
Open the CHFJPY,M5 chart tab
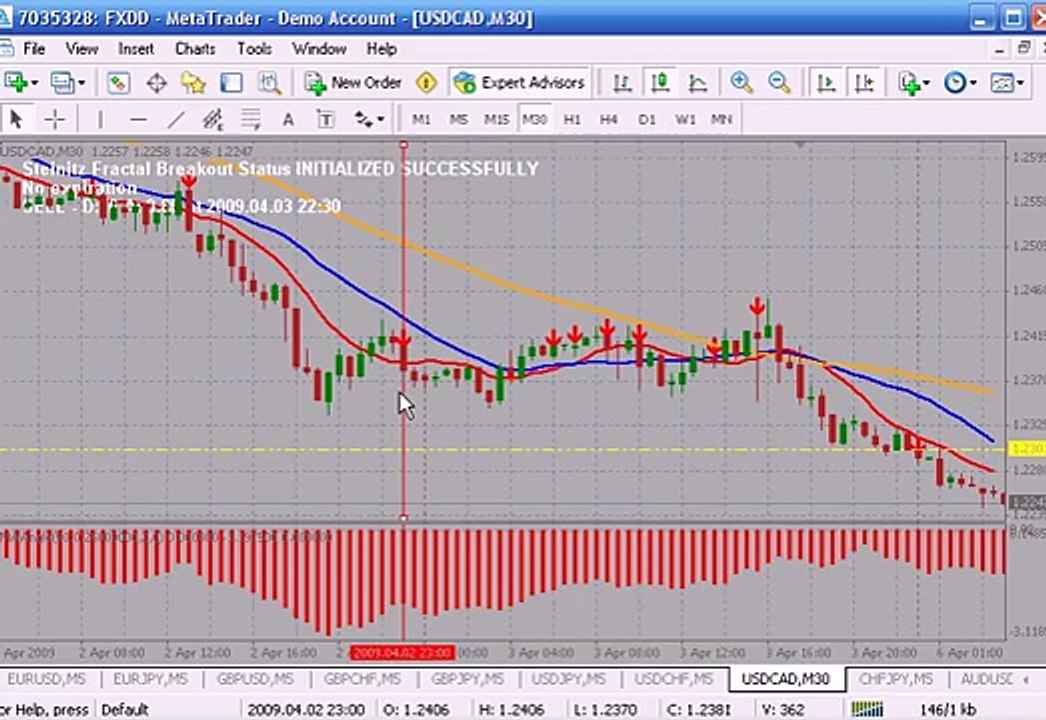[895, 679]
